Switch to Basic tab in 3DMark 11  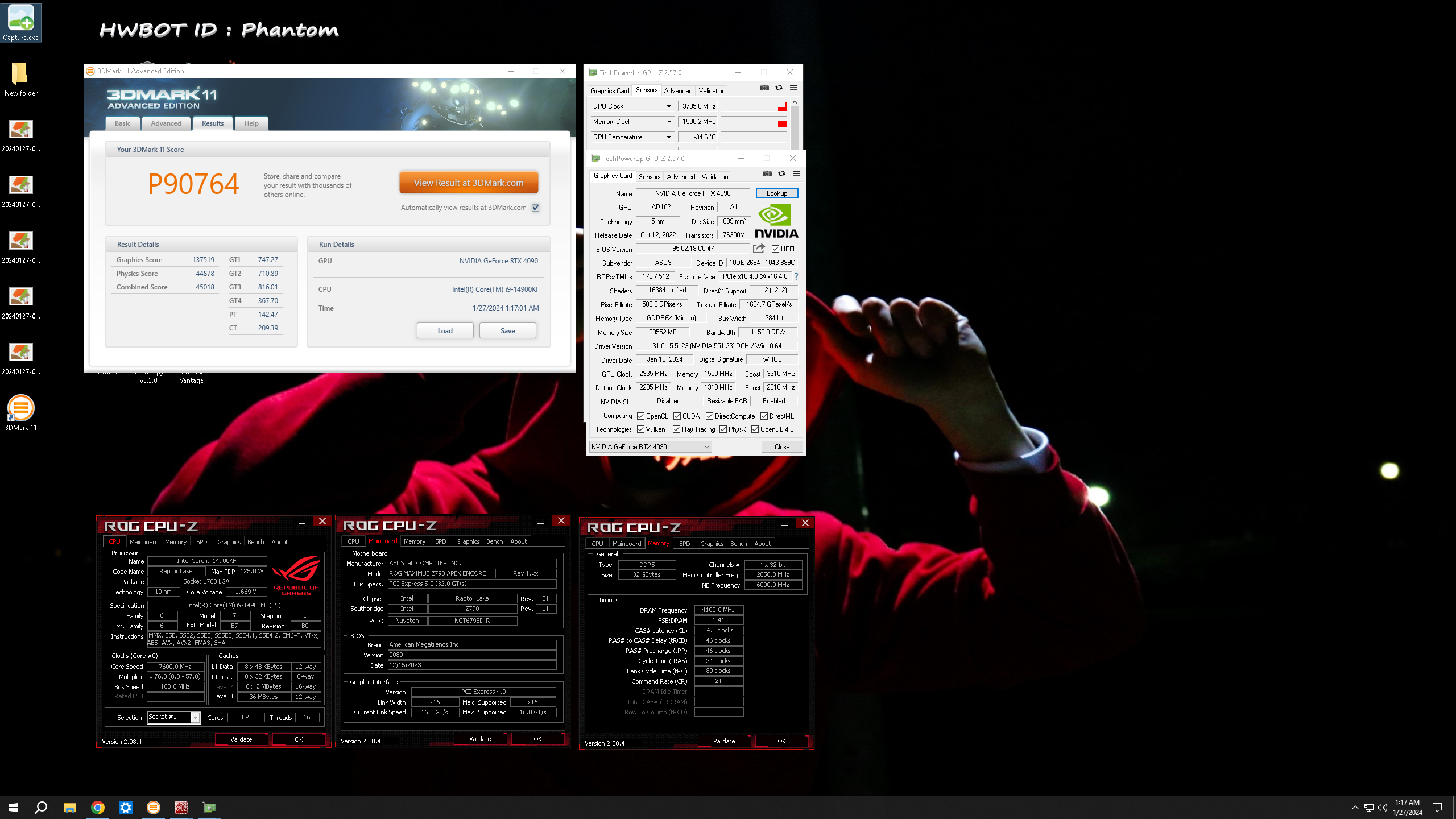click(123, 123)
